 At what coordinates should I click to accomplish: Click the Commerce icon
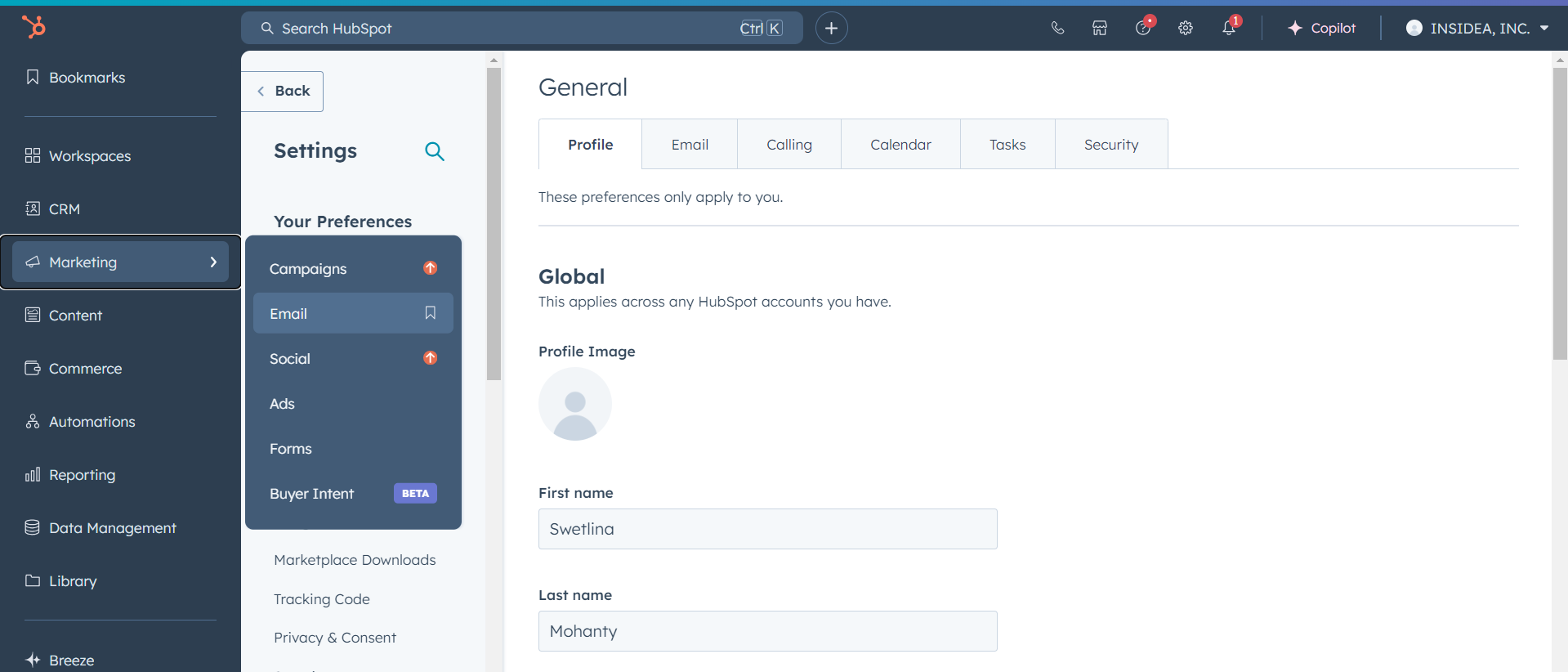click(x=33, y=368)
